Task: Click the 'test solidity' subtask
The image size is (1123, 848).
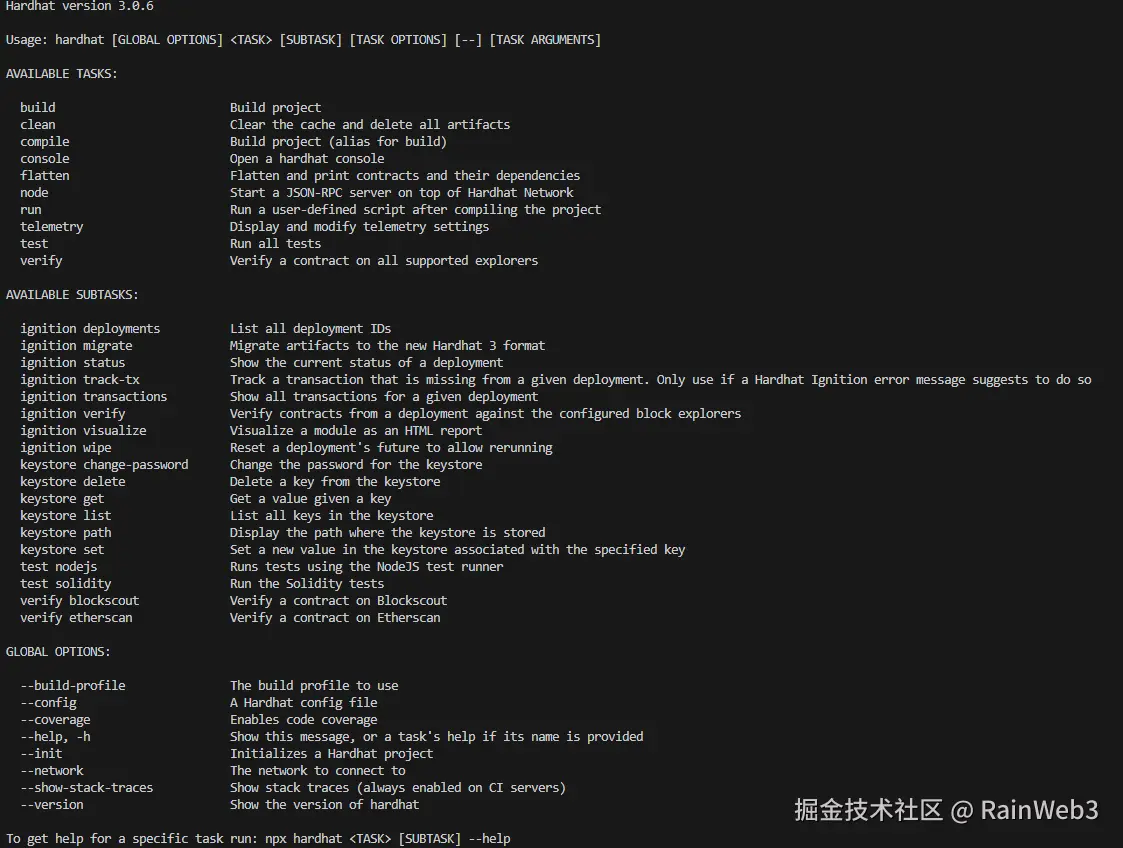Action: point(66,583)
